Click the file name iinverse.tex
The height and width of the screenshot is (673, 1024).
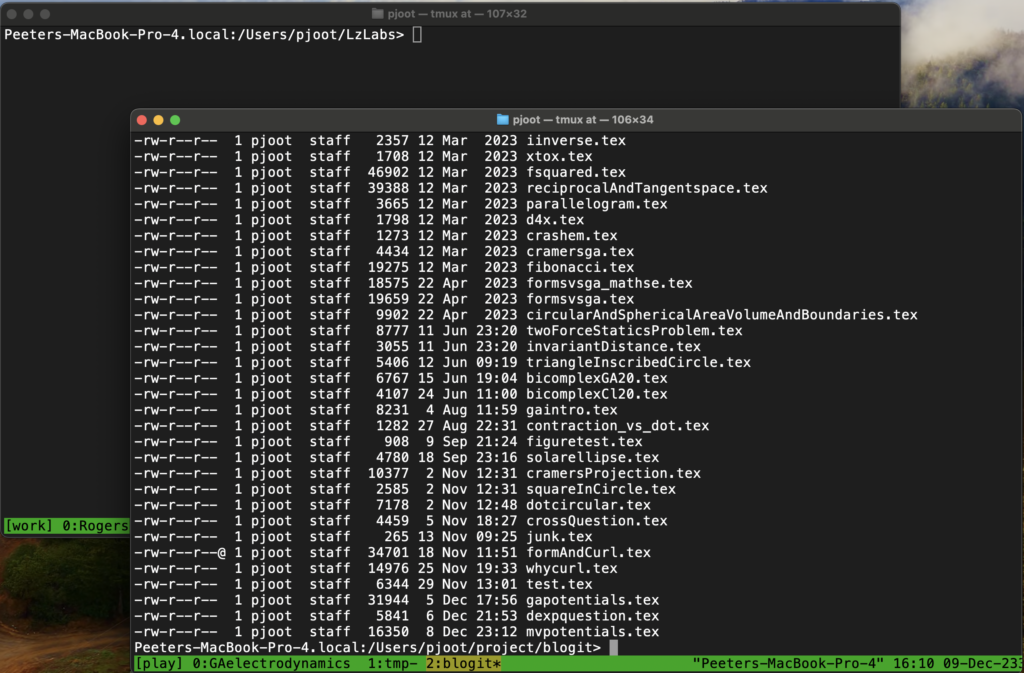pyautogui.click(x=576, y=140)
